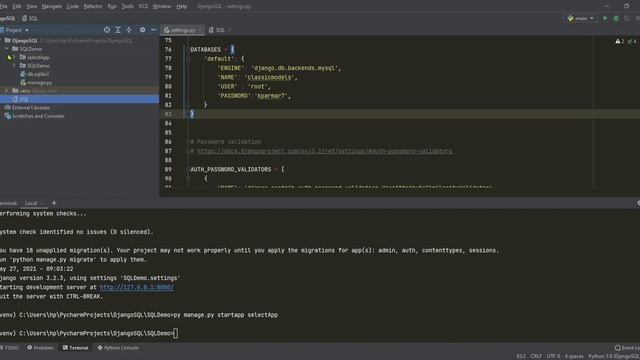Image resolution: width=640 pixels, height=360 pixels.
Task: Select the SQL file in project tree
Action: [x=80, y=99]
